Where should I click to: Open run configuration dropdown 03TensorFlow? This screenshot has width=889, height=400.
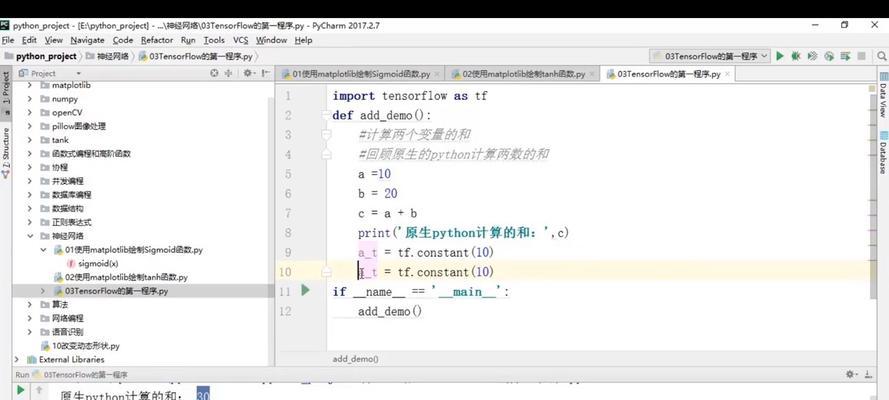pyautogui.click(x=710, y=56)
